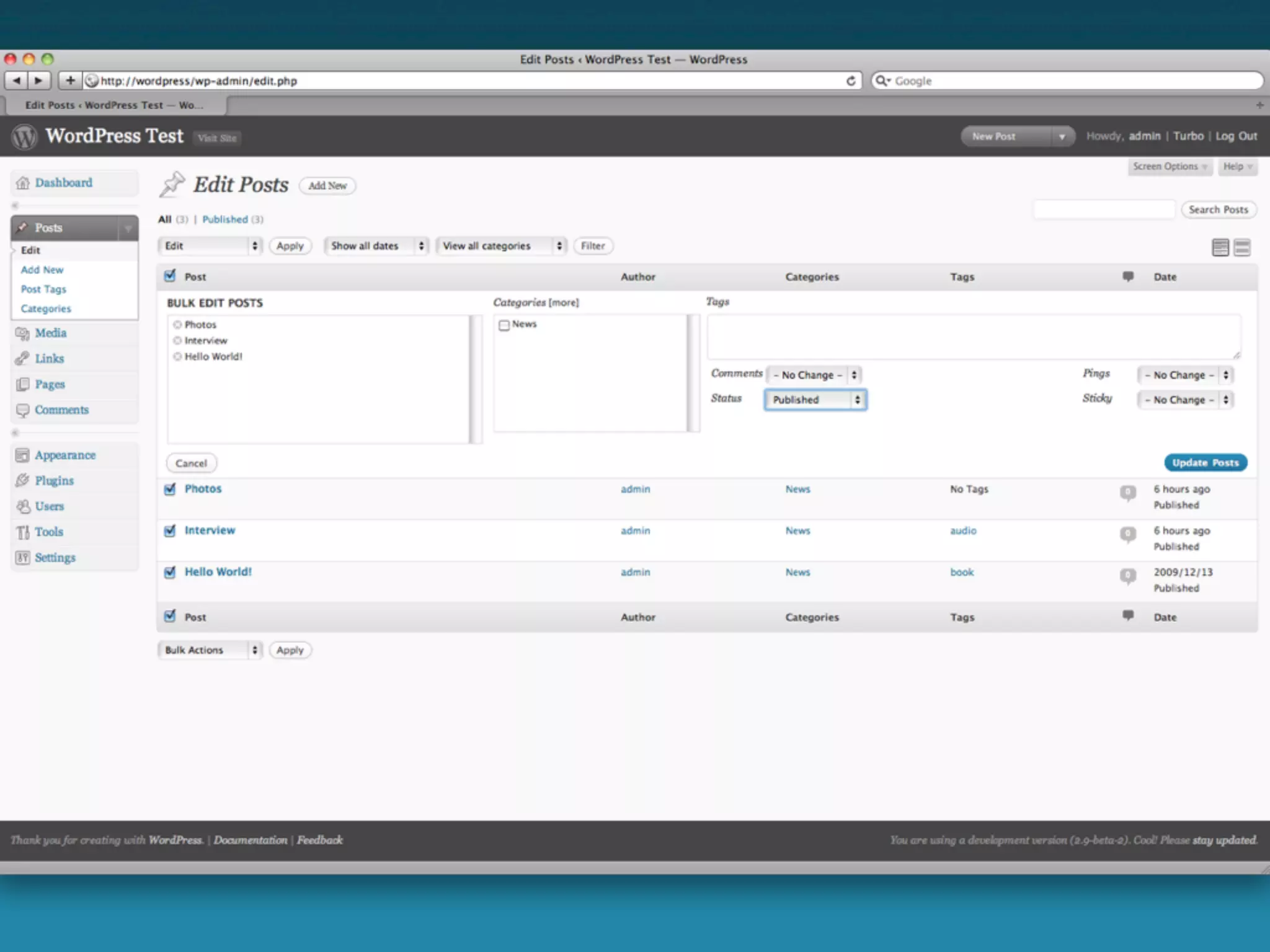Open the Show all dates dropdown
This screenshot has height=952, width=1270.
[376, 246]
